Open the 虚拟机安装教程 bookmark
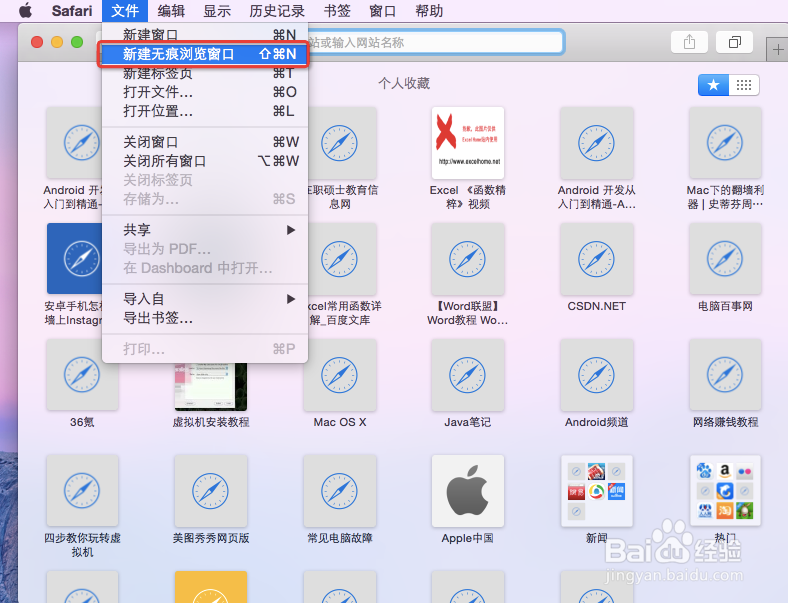788x603 pixels. click(211, 387)
